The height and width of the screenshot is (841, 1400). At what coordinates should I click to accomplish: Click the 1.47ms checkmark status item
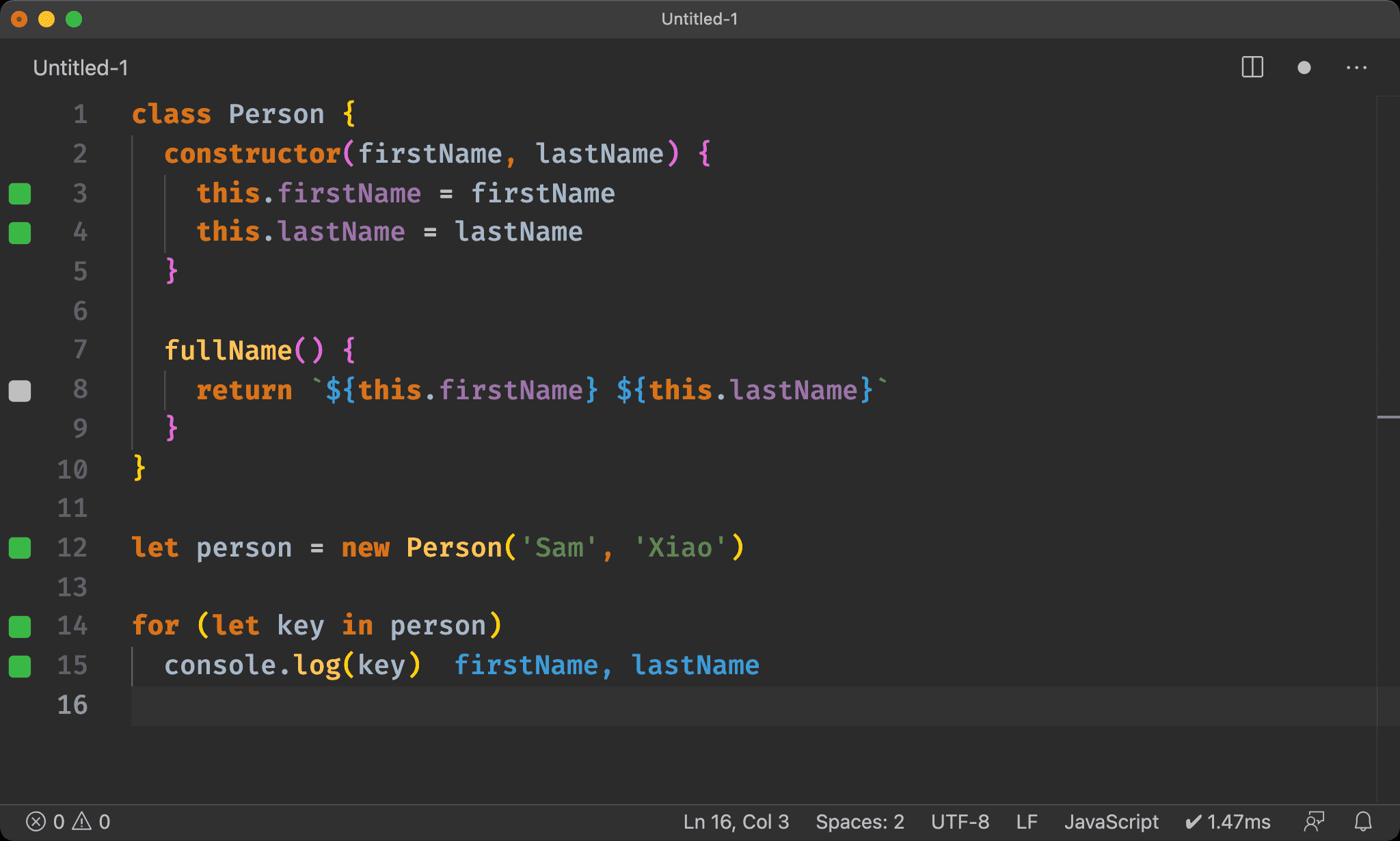(1228, 821)
